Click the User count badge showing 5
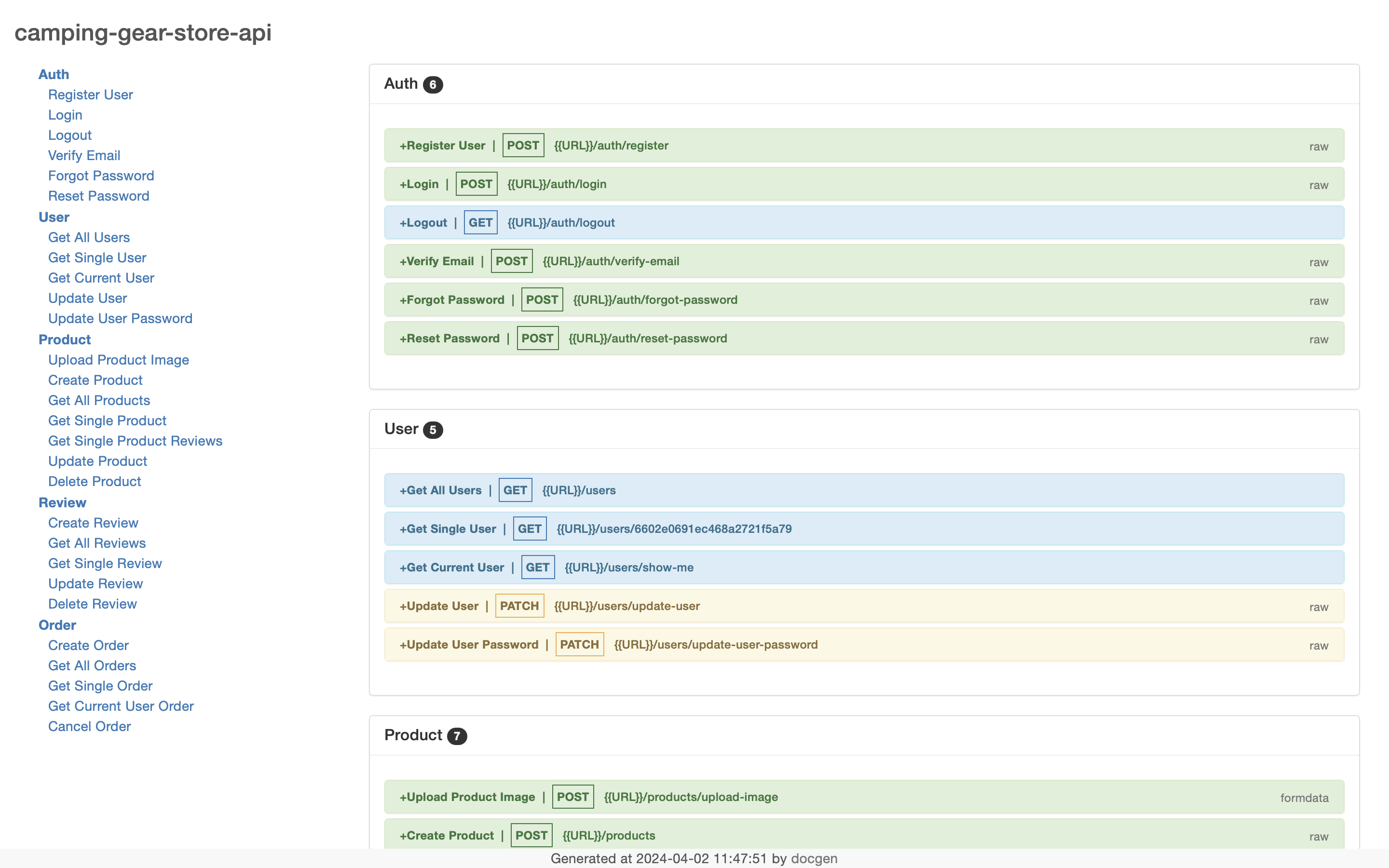Image resolution: width=1389 pixels, height=868 pixels. pos(433,430)
